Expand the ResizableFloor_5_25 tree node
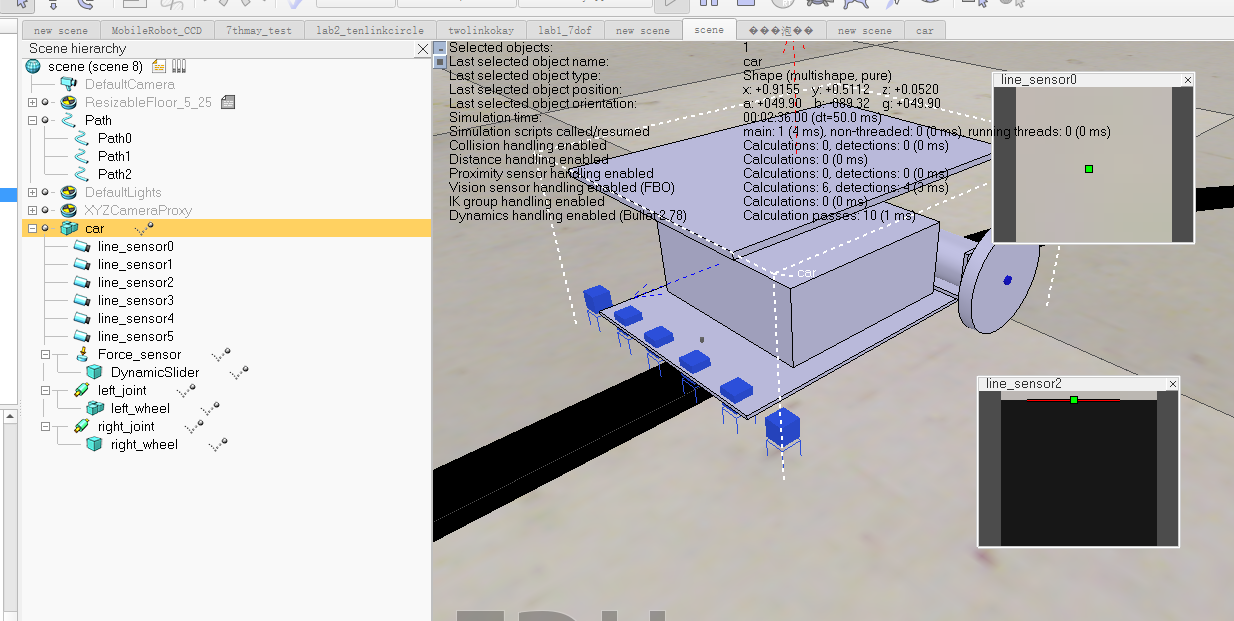The width and height of the screenshot is (1234, 621). coord(32,103)
